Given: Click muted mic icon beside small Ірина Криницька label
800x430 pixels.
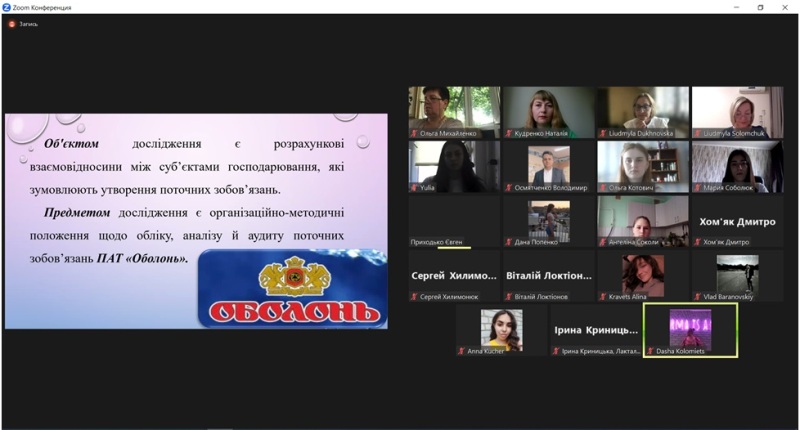Looking at the screenshot, I should tap(556, 351).
